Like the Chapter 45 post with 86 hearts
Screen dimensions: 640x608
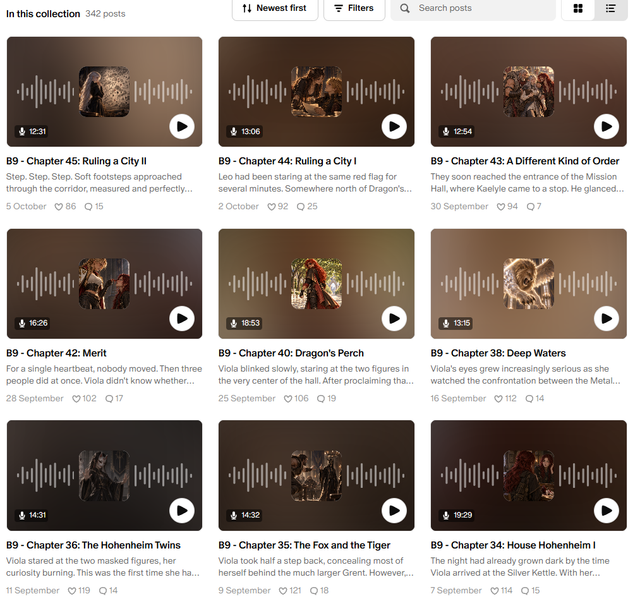click(59, 206)
